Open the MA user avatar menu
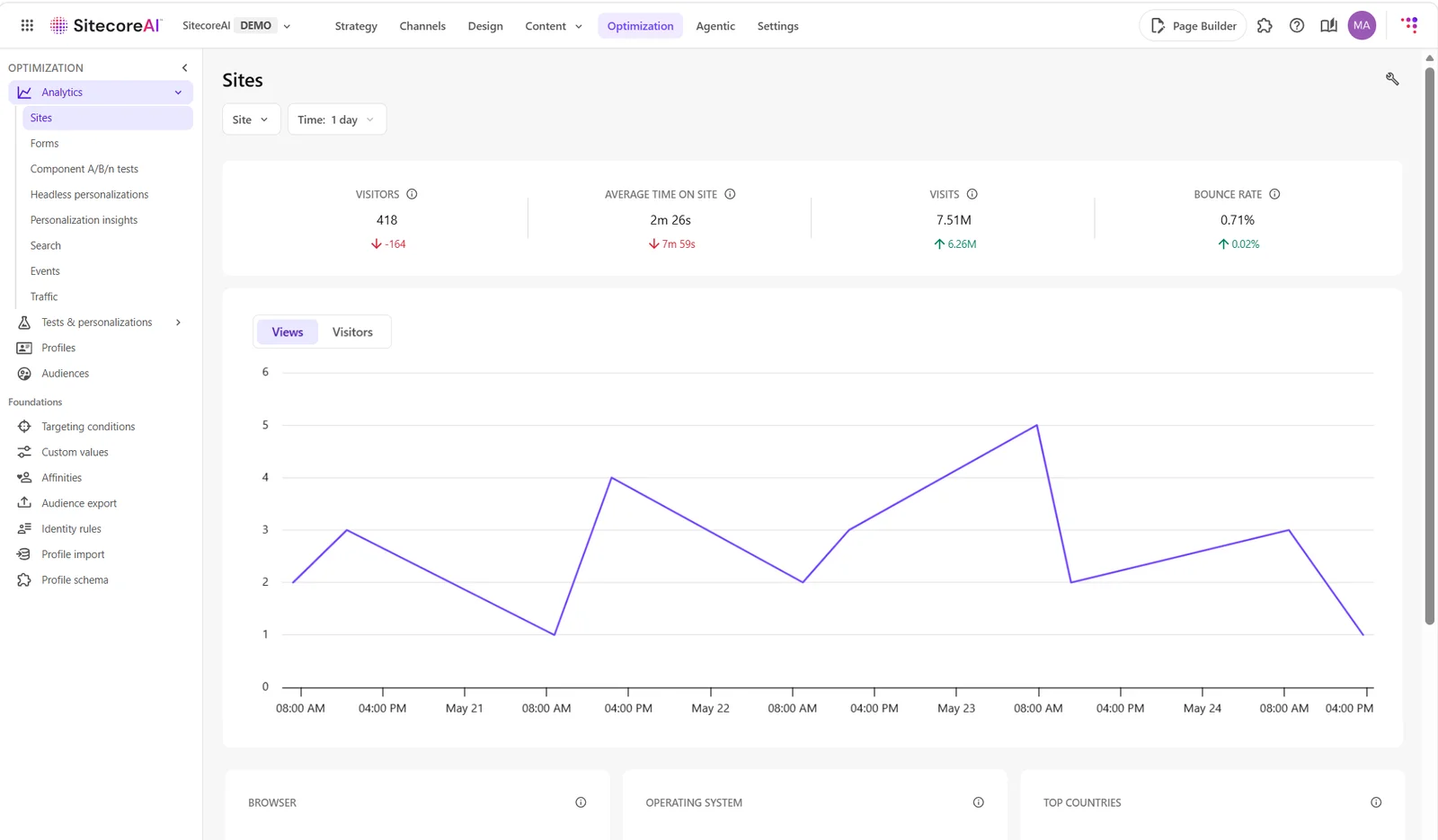 [1362, 25]
